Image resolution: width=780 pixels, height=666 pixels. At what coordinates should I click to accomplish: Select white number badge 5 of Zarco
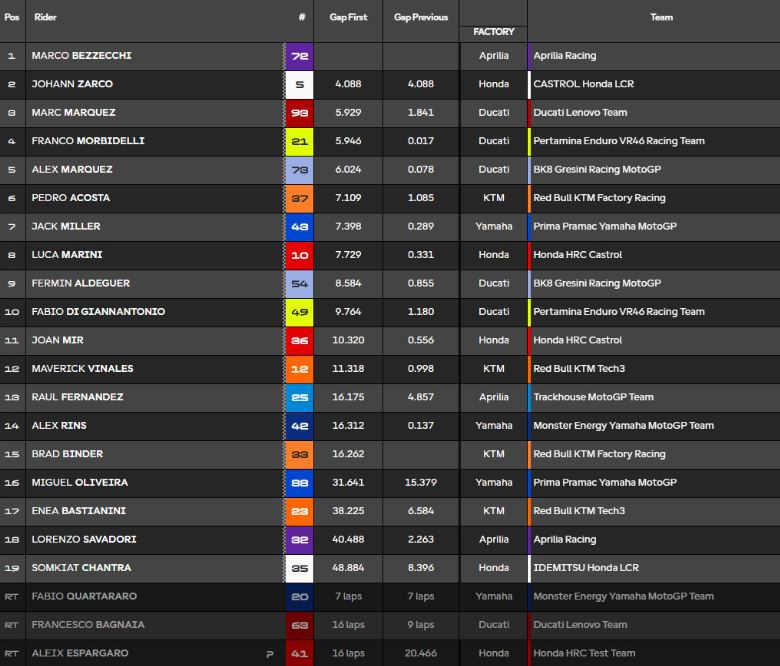click(299, 85)
